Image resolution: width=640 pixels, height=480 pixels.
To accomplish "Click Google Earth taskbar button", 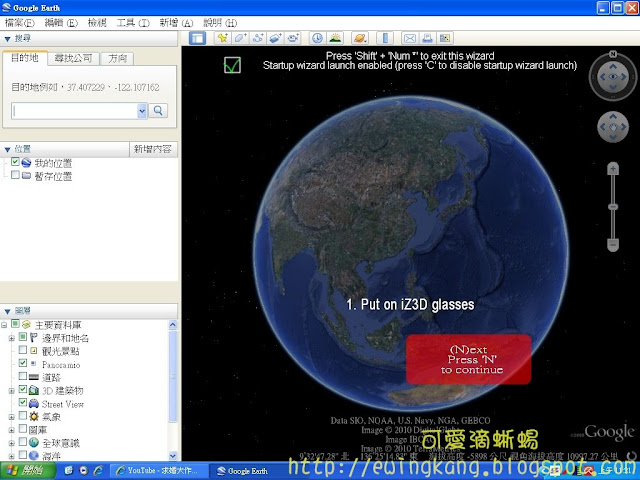I will coord(245,471).
